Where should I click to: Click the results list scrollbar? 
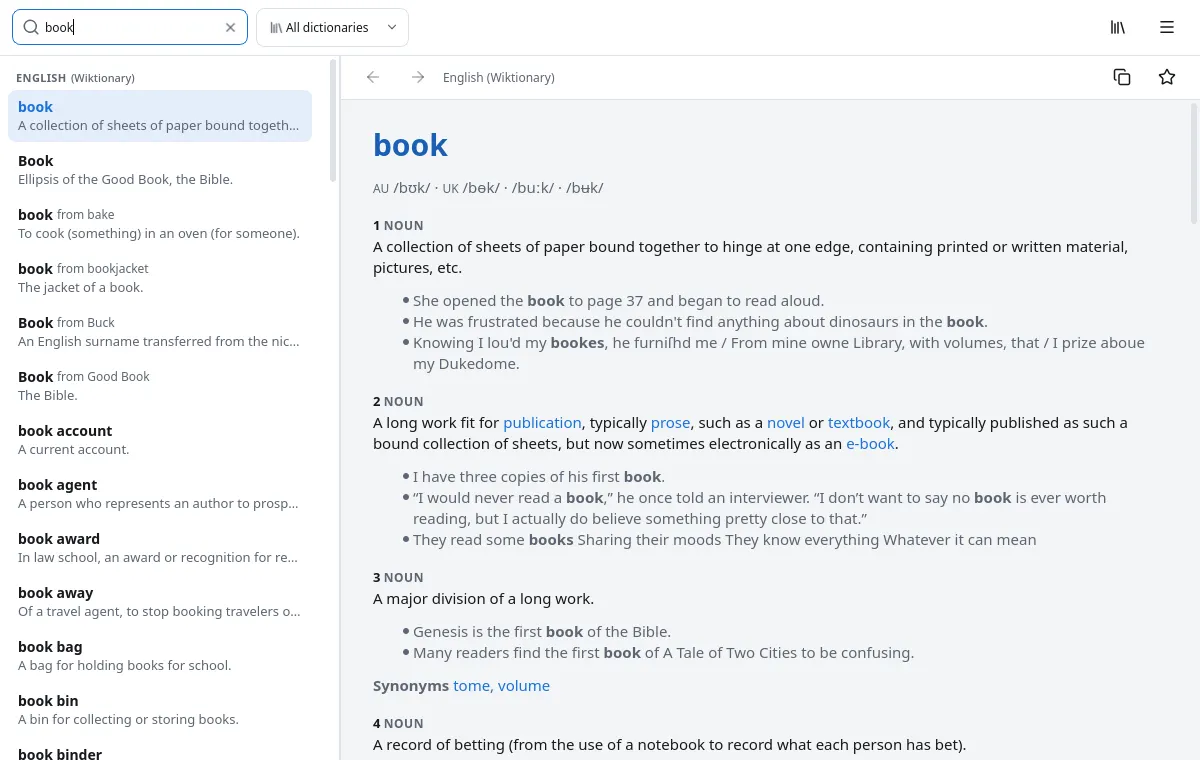[334, 120]
